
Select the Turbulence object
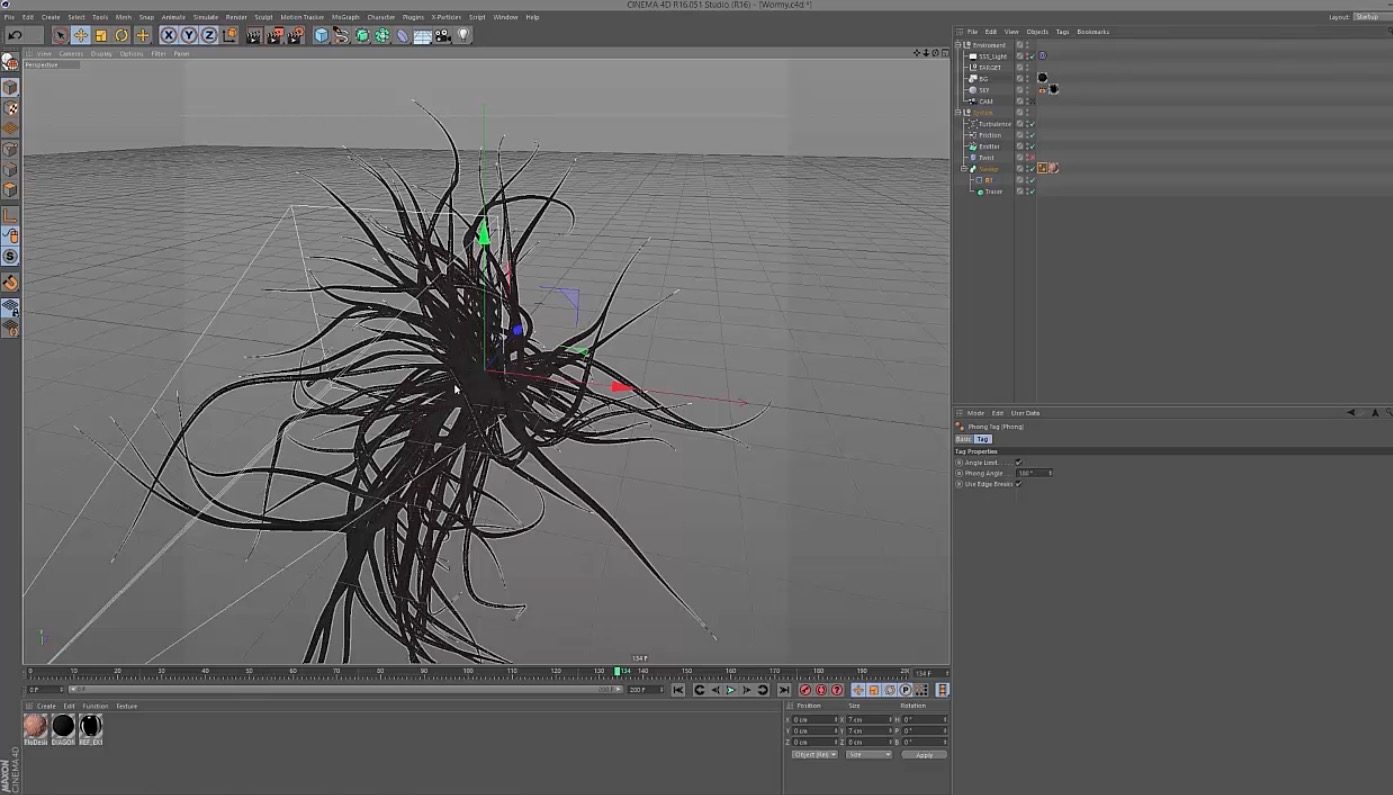click(x=995, y=124)
